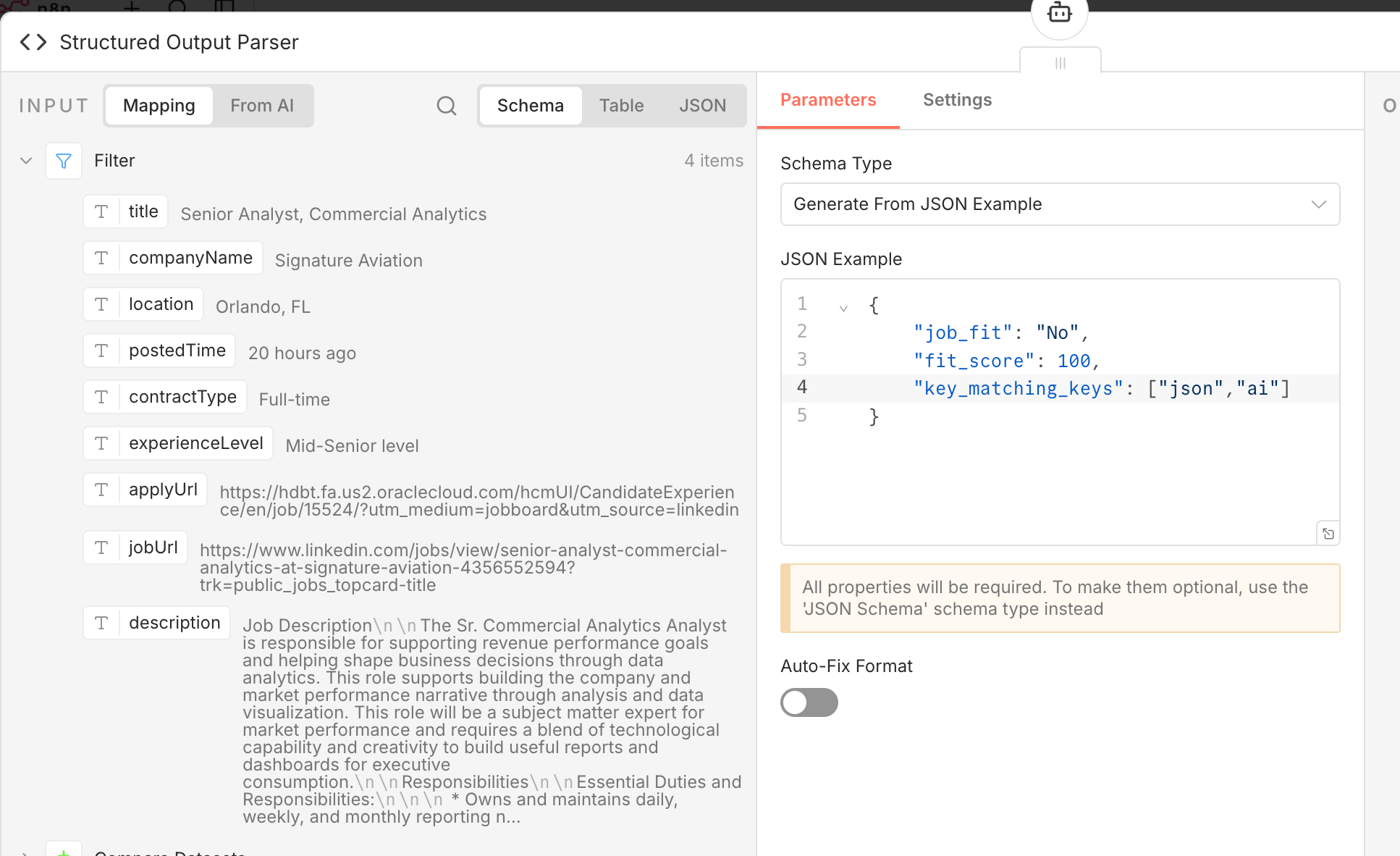Click the expand editor icon in the JSON Example box
This screenshot has height=856, width=1400.
[x=1328, y=534]
